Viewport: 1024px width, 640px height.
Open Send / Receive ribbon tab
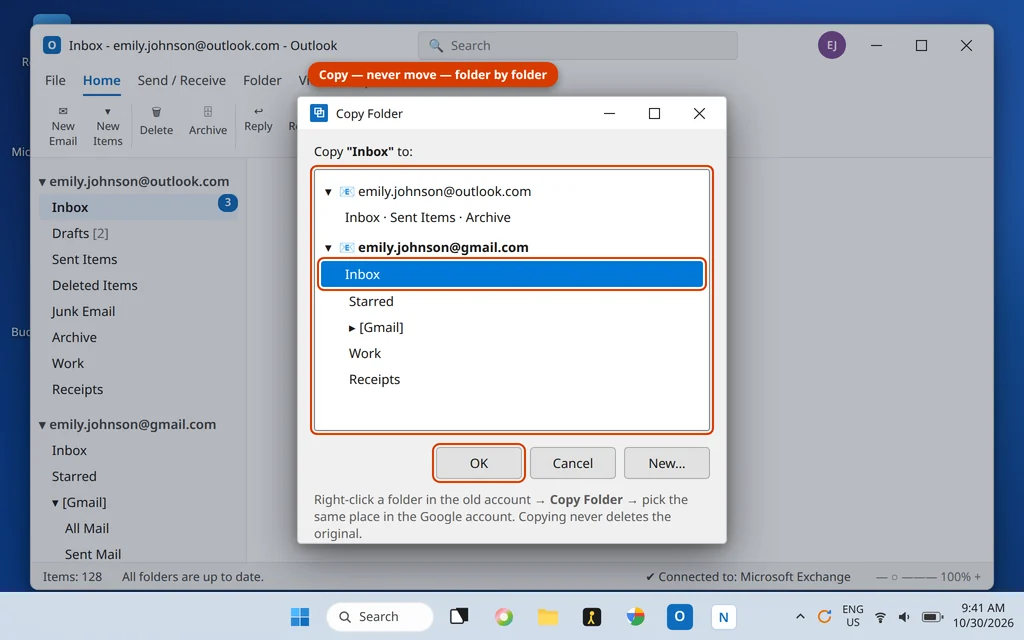coord(182,80)
